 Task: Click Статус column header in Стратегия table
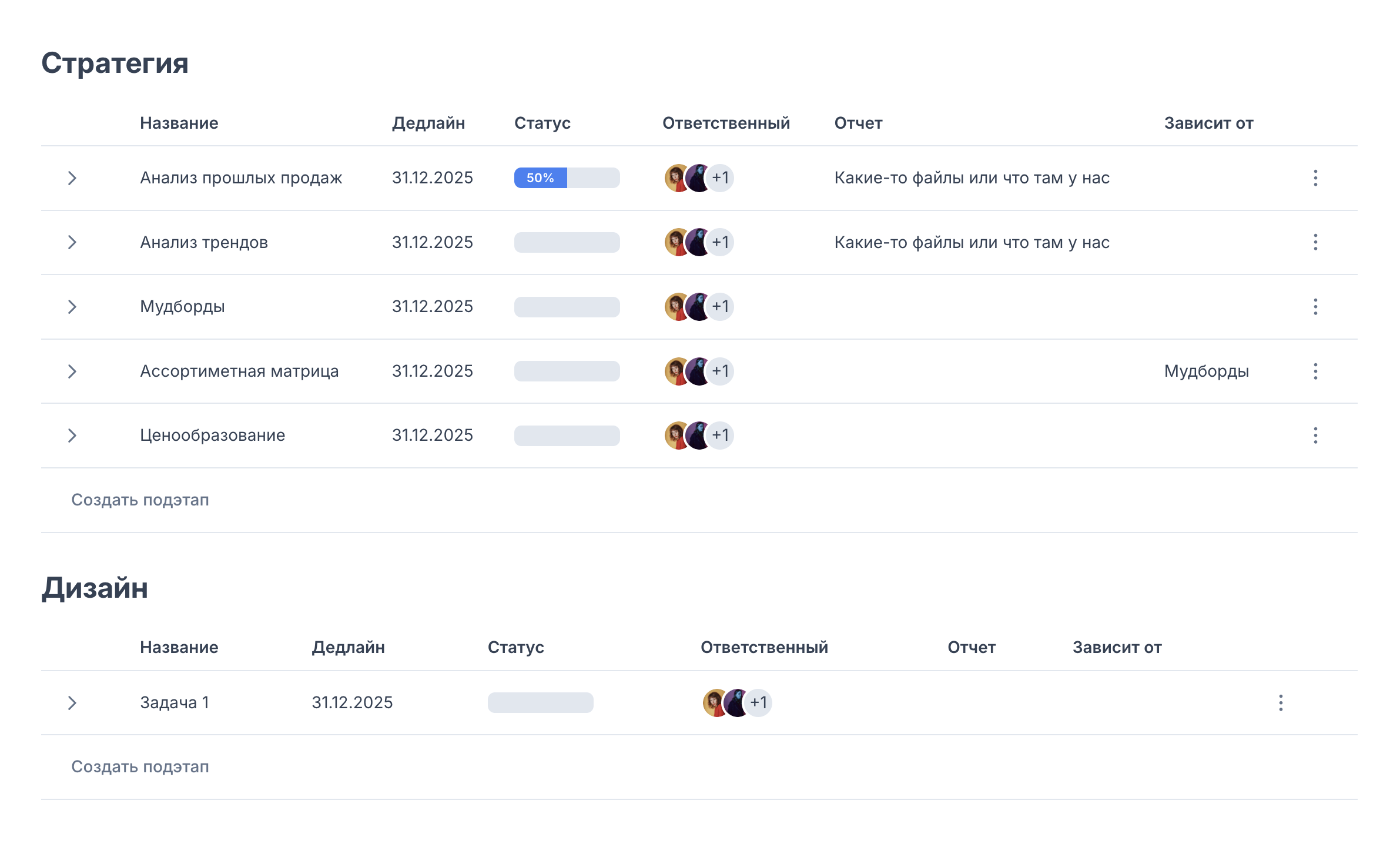542,123
